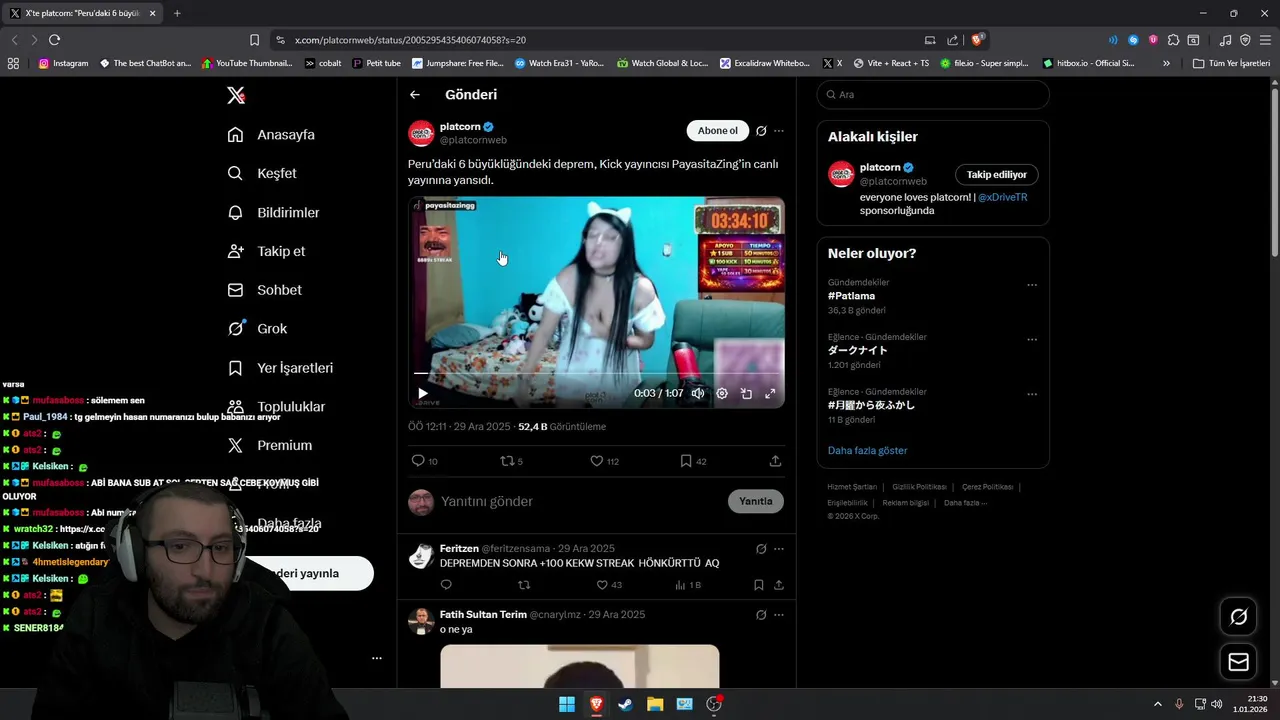1280x720 pixels.
Task: Click the Yanıtını gönder reply field
Action: (x=580, y=501)
